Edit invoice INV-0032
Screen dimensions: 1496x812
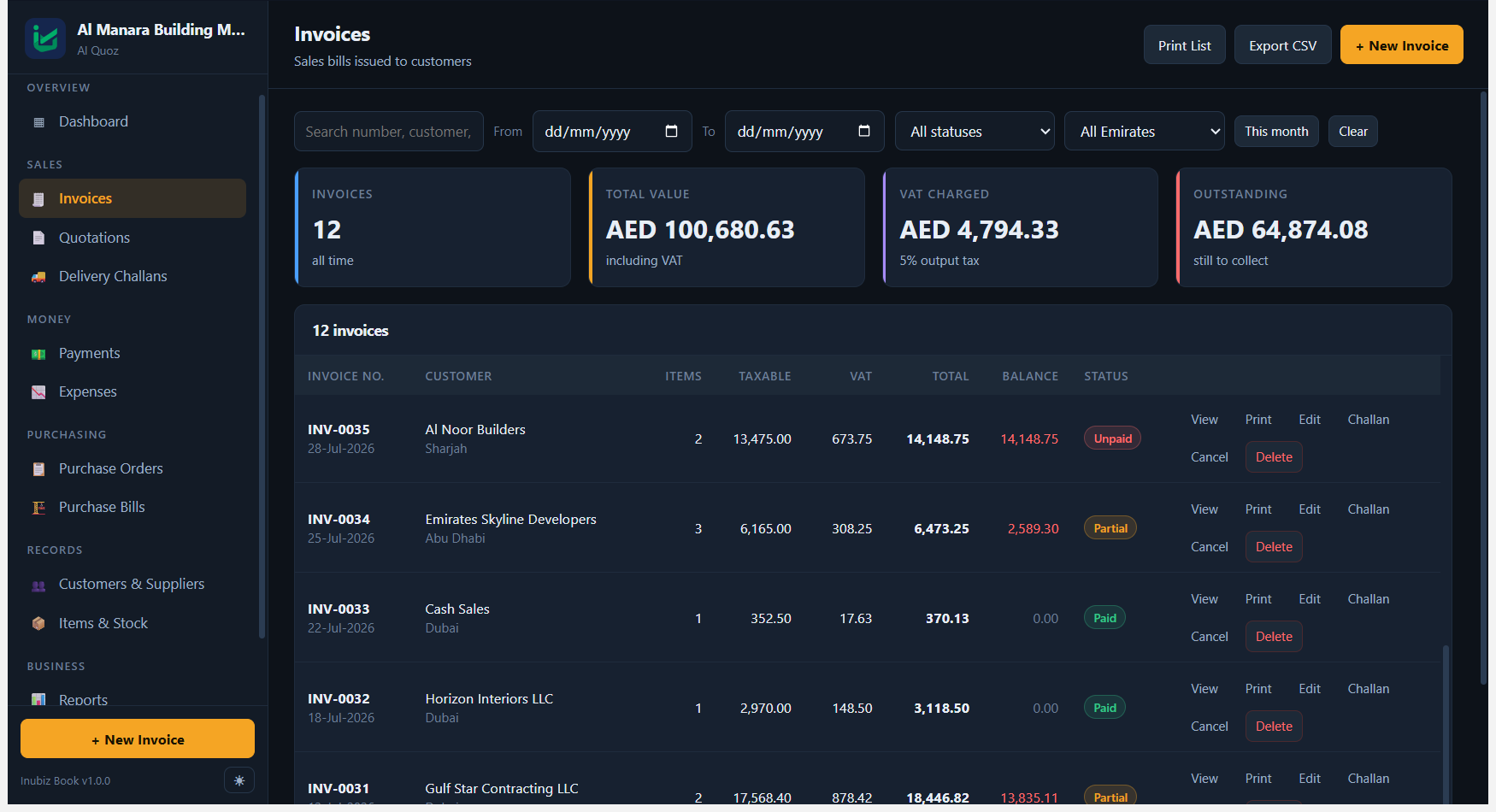coord(1310,689)
